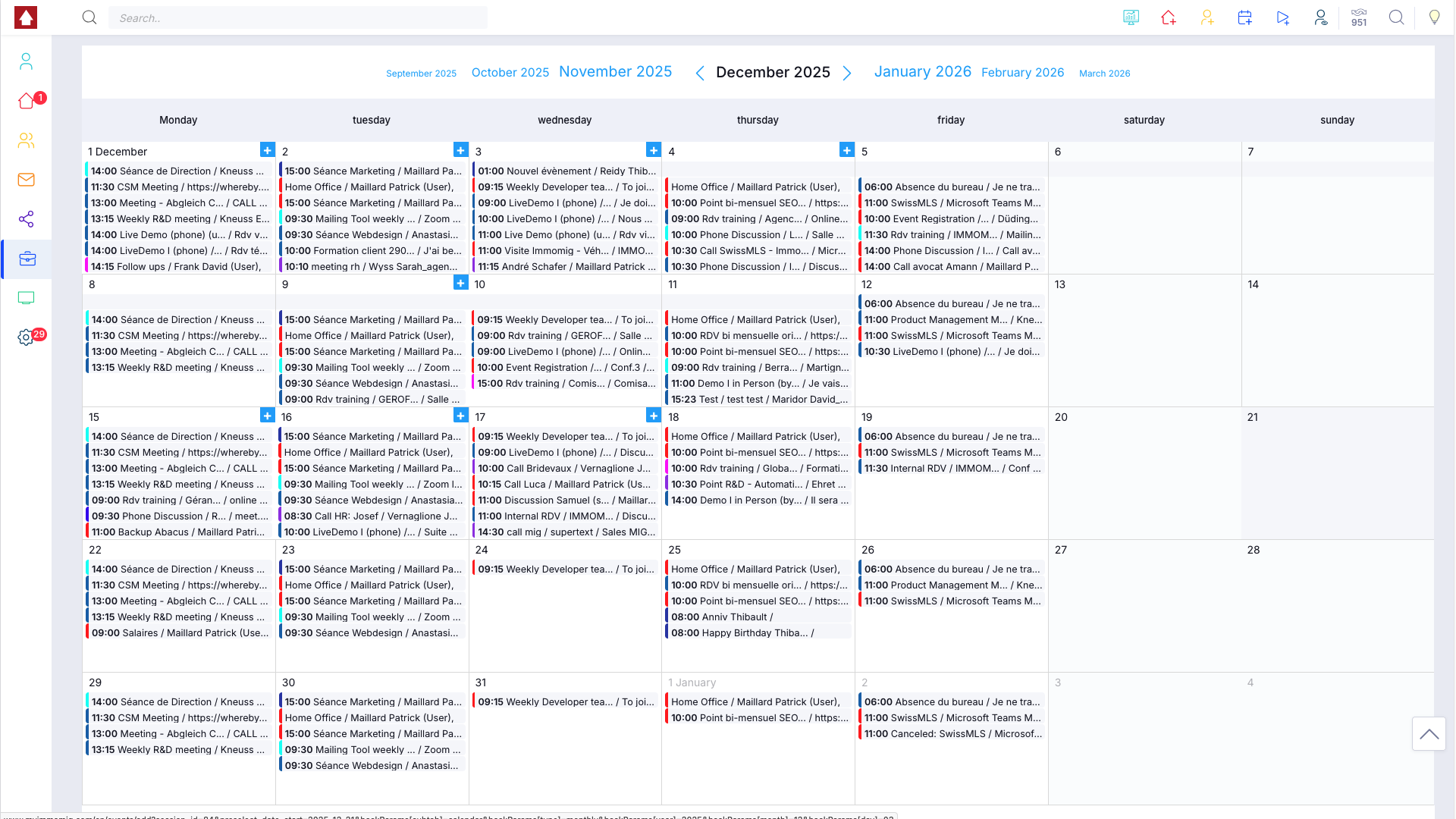Switch to February 2026 month

pos(1023,73)
